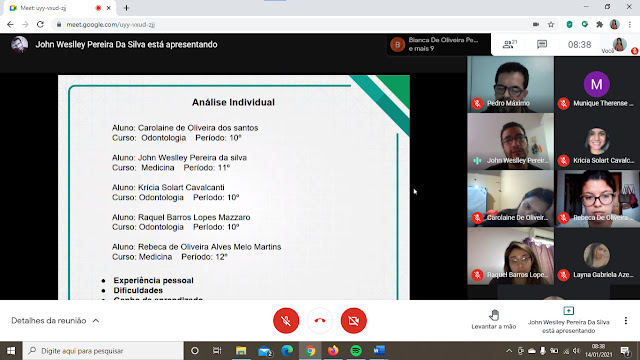The width and height of the screenshot is (640, 360).
Task: Open Cortana circle icon on taskbar
Action: (195, 351)
